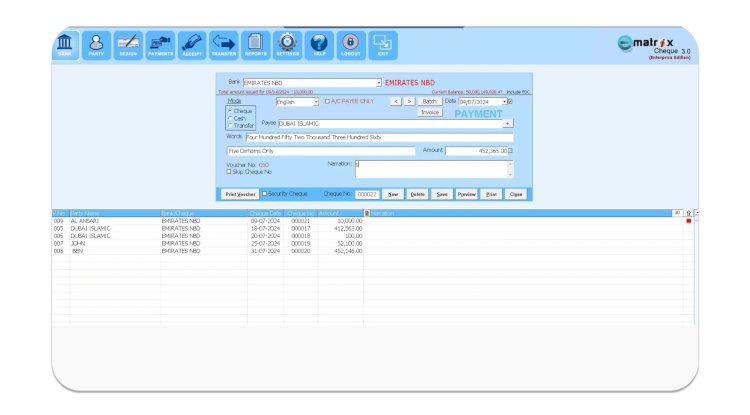Screen dimensions: 750x415
Task: Click the New button
Action: [x=393, y=194]
